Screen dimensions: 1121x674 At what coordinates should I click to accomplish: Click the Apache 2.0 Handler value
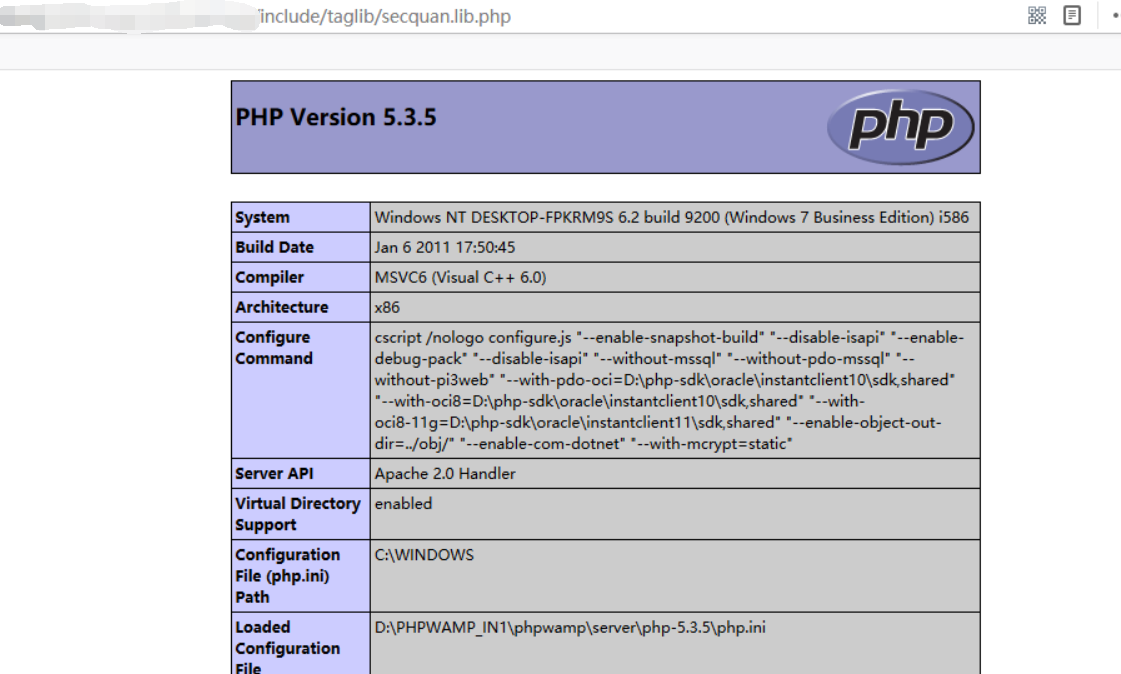pos(445,473)
